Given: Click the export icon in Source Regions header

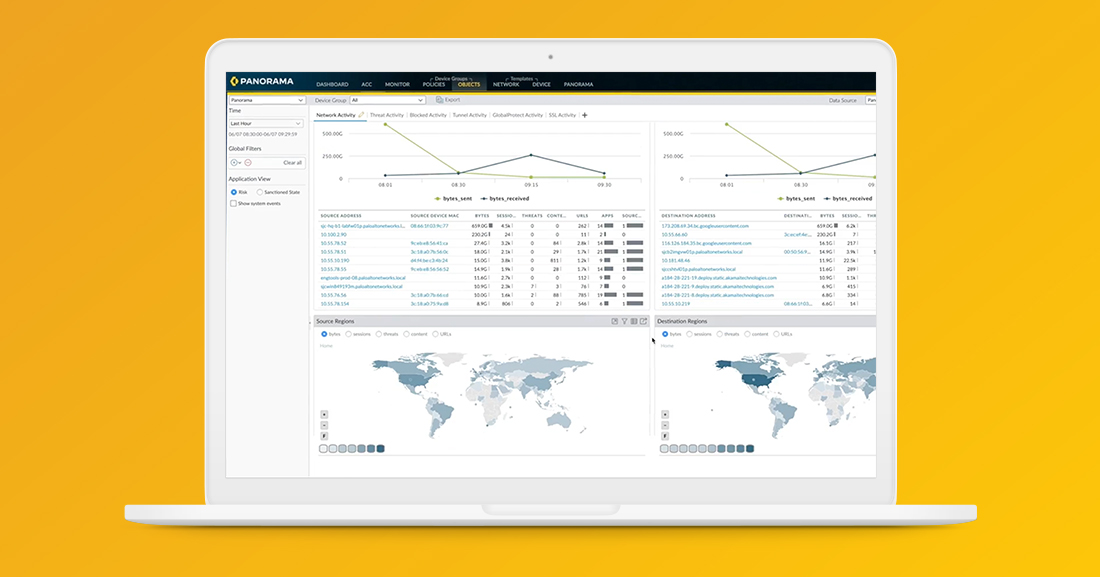Looking at the screenshot, I should pyautogui.click(x=644, y=321).
